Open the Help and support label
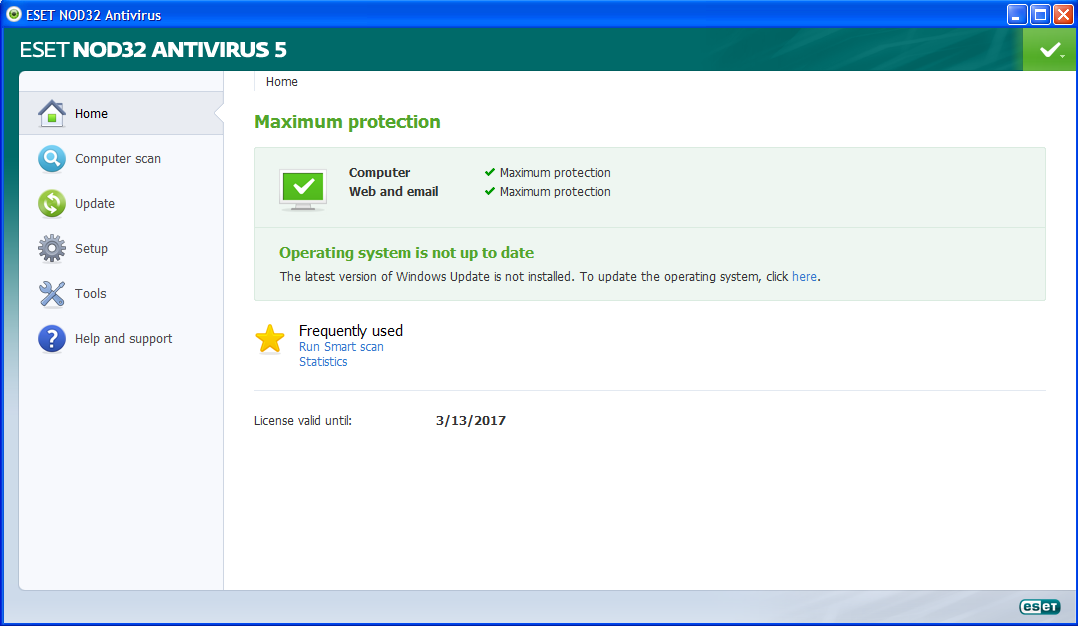 point(124,339)
